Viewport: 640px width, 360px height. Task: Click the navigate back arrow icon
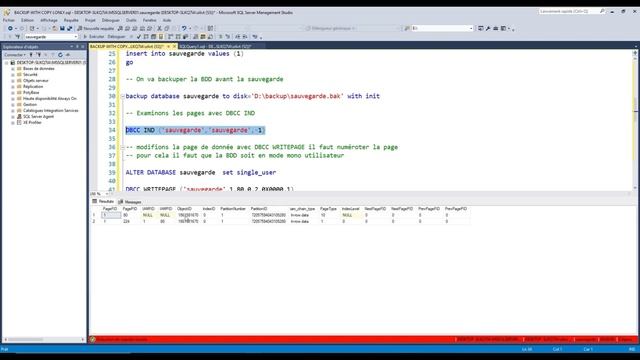tap(10, 29)
